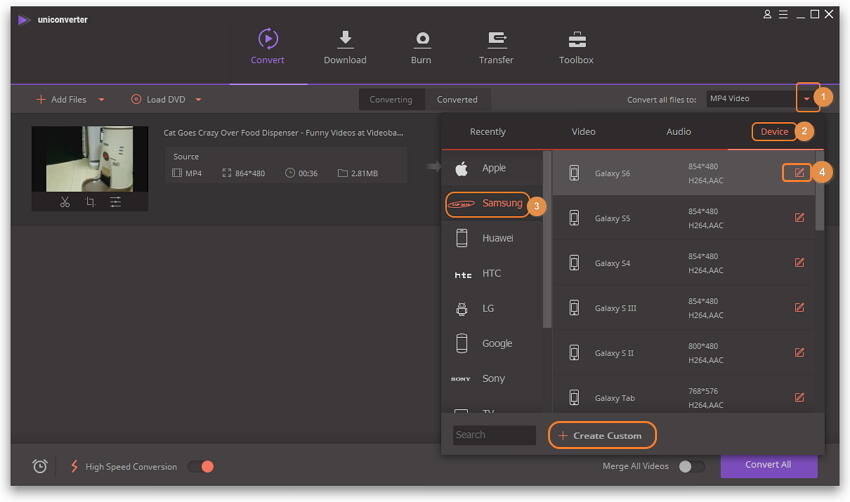Click Add Files button
Image resolution: width=850 pixels, height=502 pixels.
pyautogui.click(x=61, y=100)
